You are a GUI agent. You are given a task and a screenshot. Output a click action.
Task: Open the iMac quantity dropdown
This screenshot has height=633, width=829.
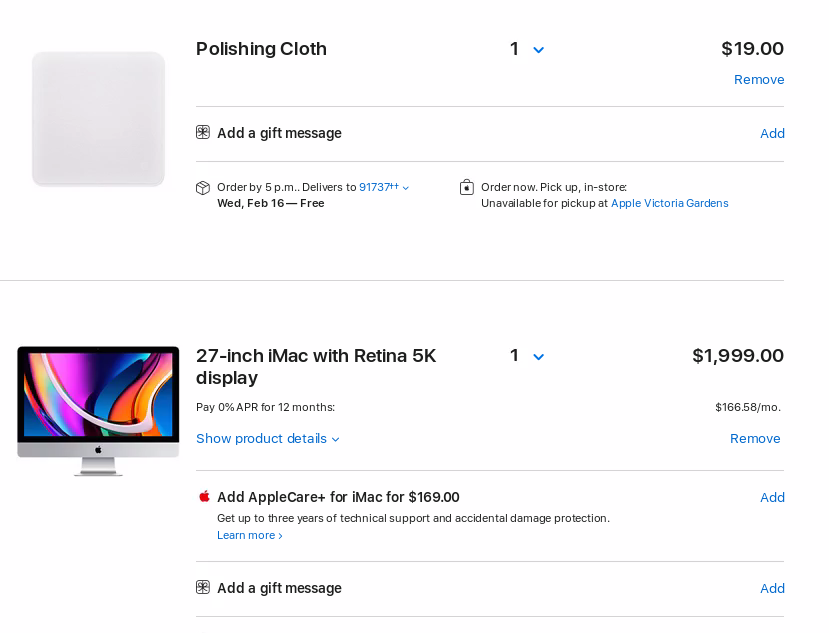pyautogui.click(x=527, y=356)
